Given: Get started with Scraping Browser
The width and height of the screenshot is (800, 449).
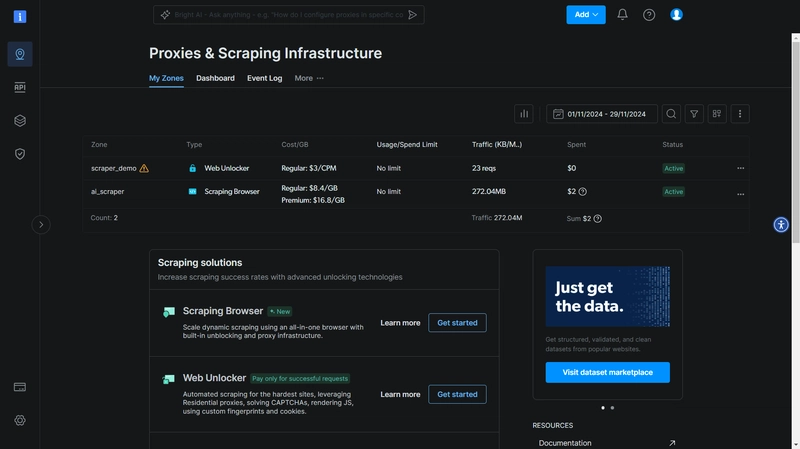Looking at the screenshot, I should tap(458, 323).
